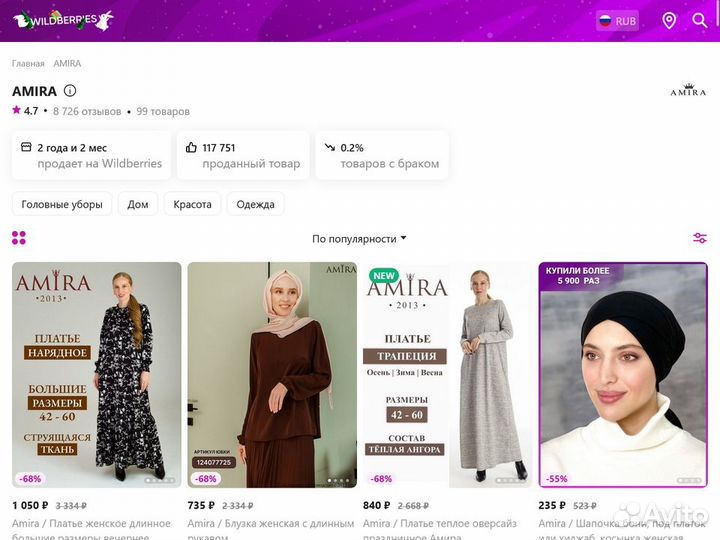Open AMIRA breadcrumb link

click(67, 63)
